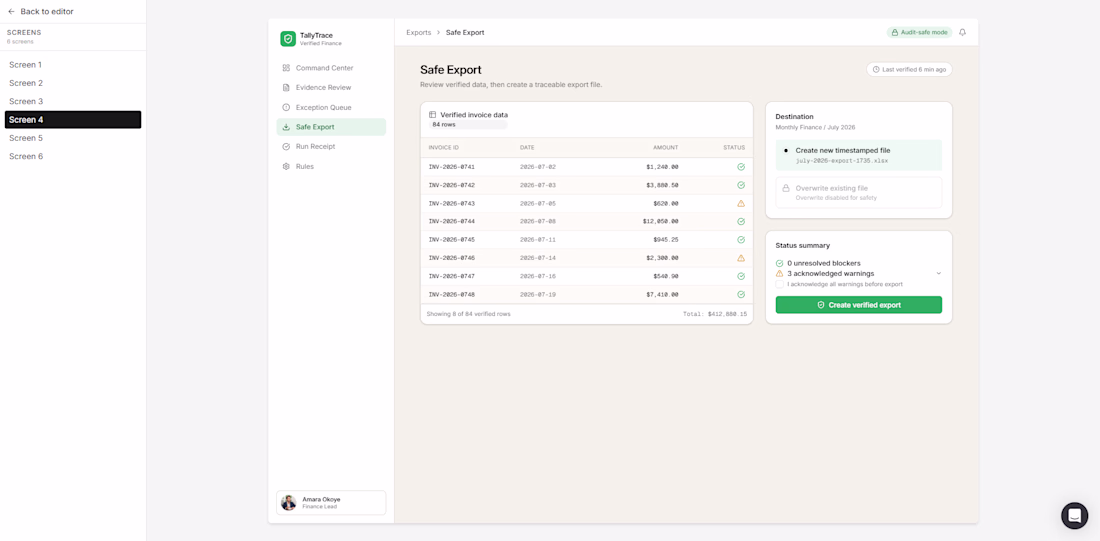Expand the acknowledged warnings chevron

(939, 273)
